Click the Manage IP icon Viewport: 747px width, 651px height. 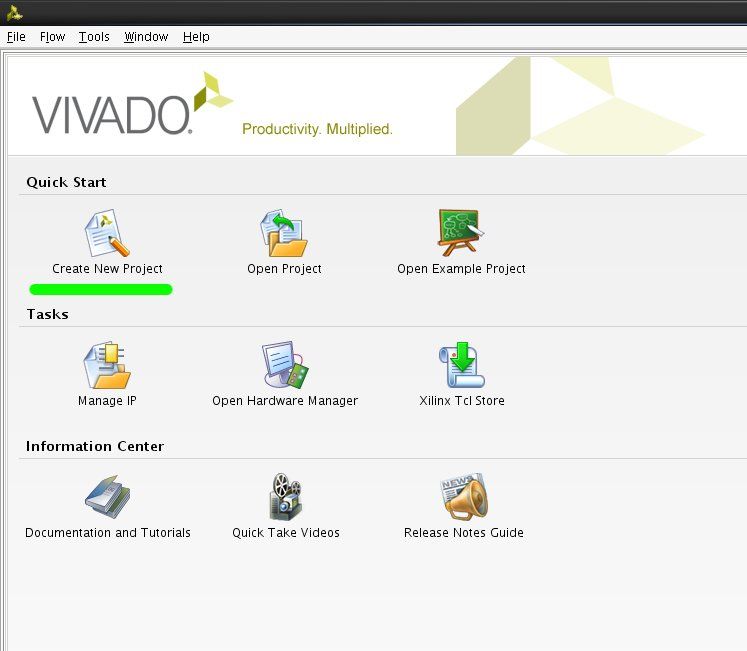coord(107,365)
